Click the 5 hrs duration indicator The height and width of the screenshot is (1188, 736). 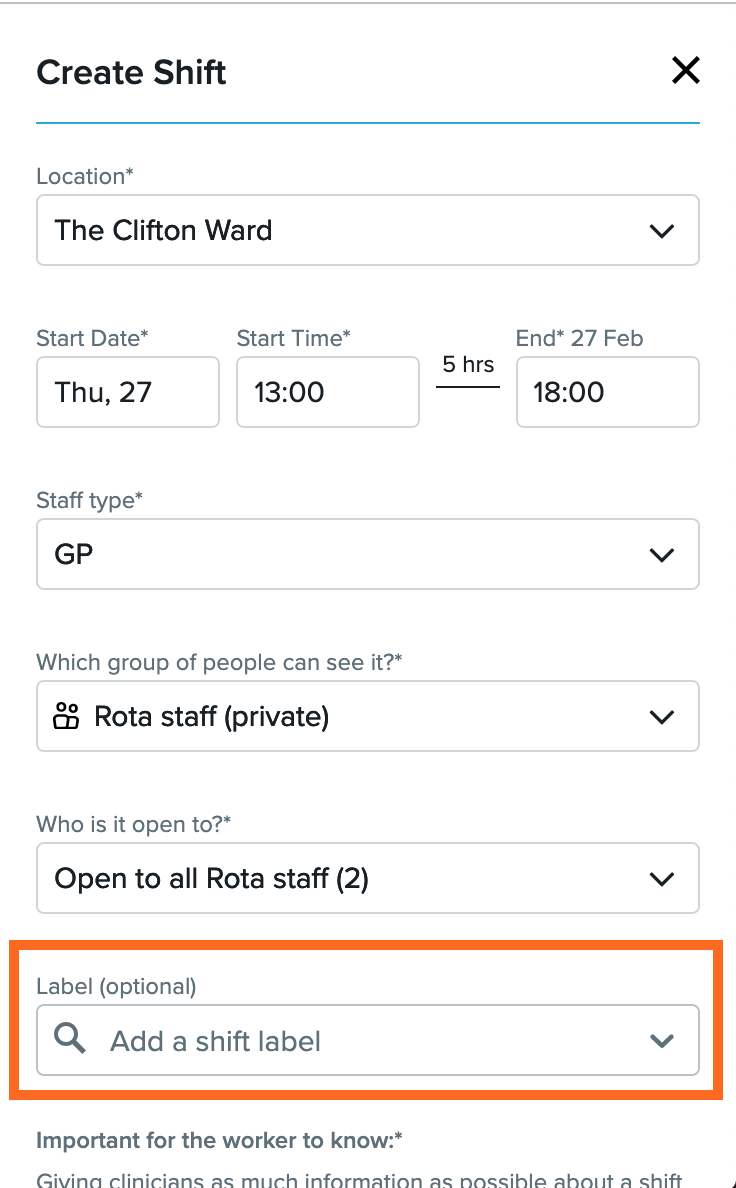468,364
